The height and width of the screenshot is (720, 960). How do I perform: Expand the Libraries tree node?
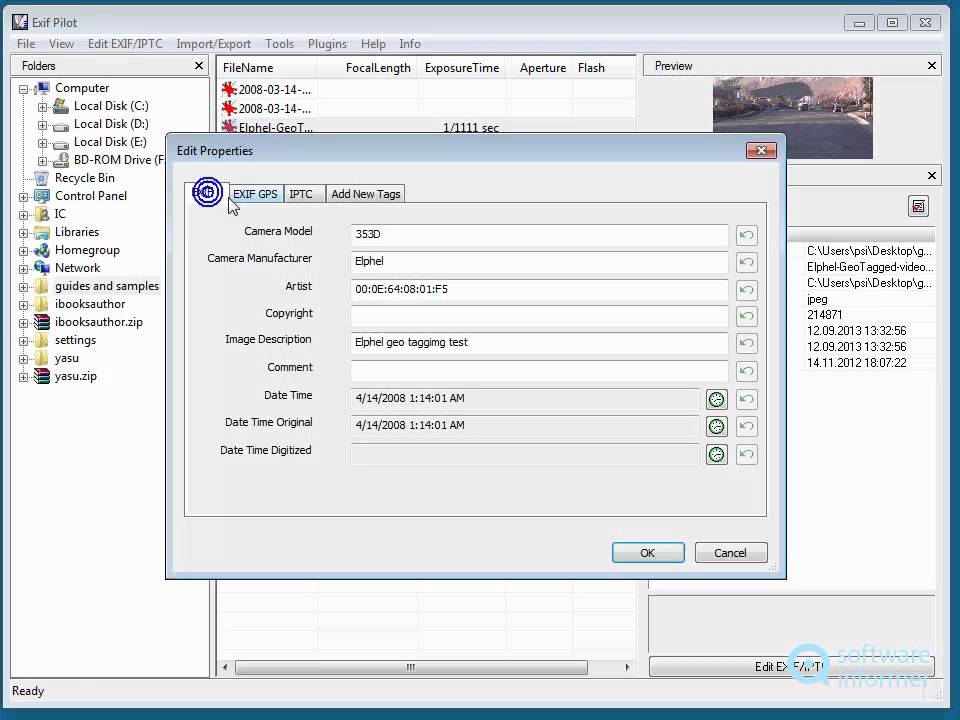(x=24, y=232)
